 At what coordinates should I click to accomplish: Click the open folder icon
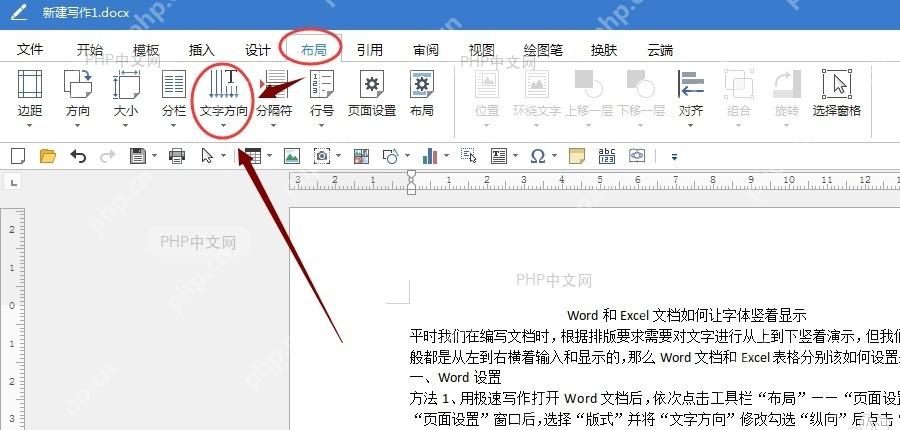48,156
